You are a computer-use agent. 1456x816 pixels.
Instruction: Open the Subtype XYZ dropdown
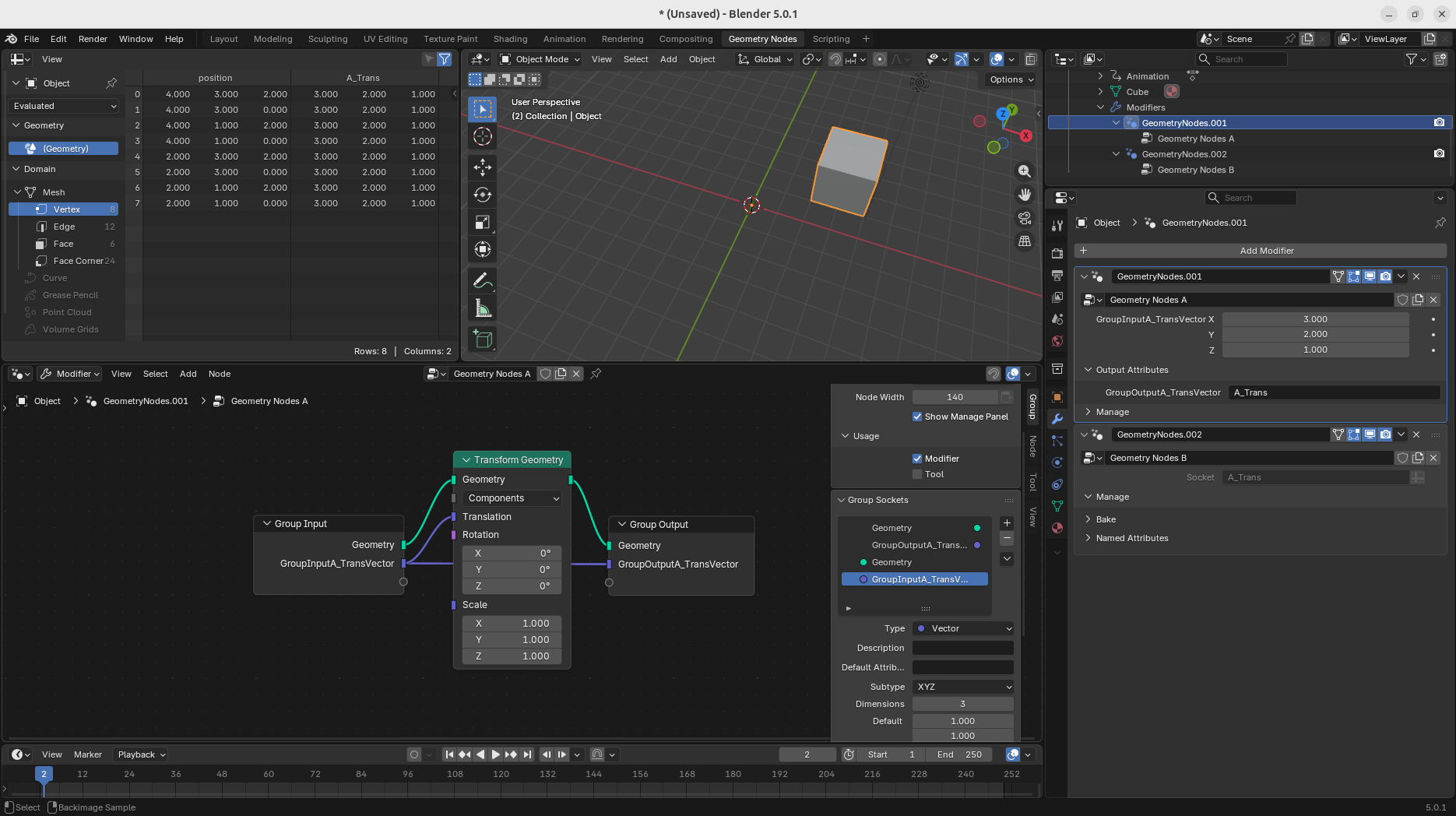pos(962,687)
